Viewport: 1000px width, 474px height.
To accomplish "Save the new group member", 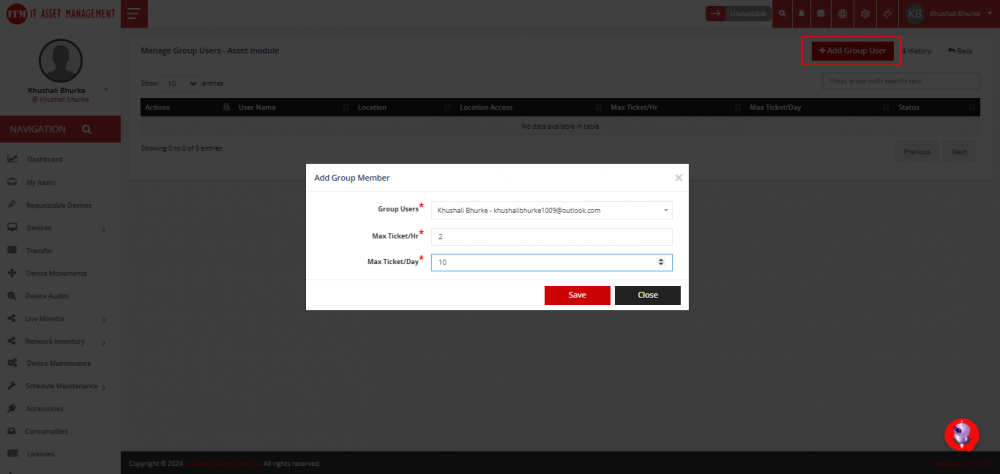I will click(577, 295).
